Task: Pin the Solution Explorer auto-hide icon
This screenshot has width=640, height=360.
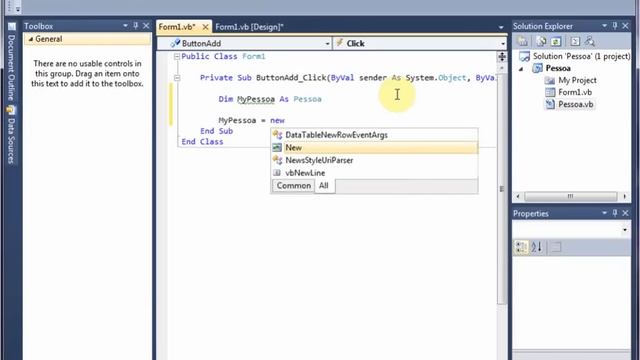Action: pos(615,26)
